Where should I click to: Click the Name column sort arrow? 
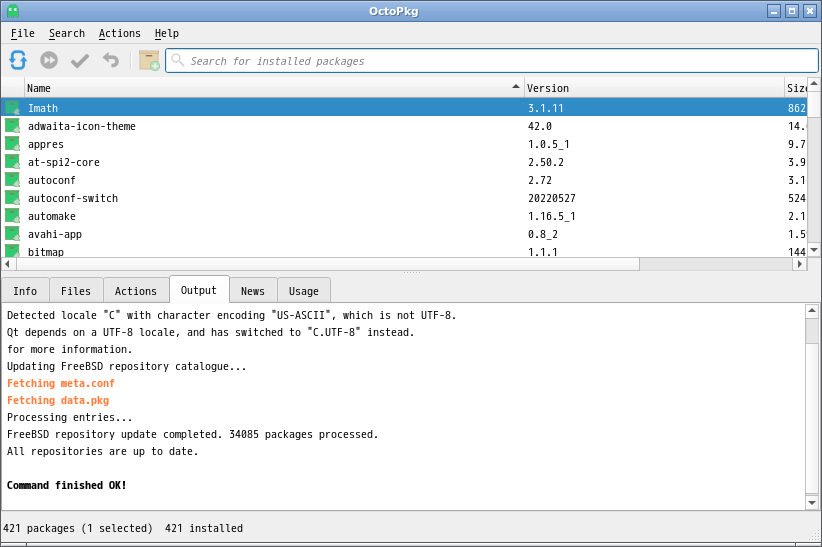(x=516, y=87)
